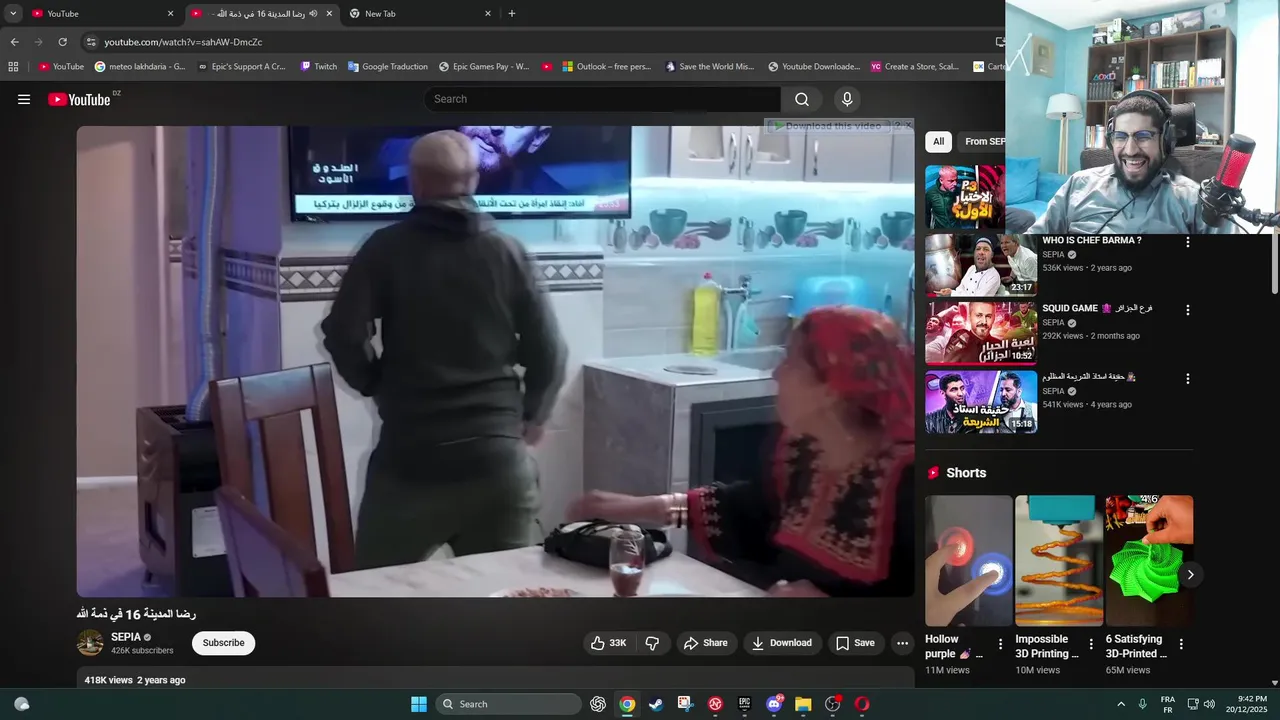Like the video with 33K thumbs up
Screen dimensions: 1280x720
(609, 643)
